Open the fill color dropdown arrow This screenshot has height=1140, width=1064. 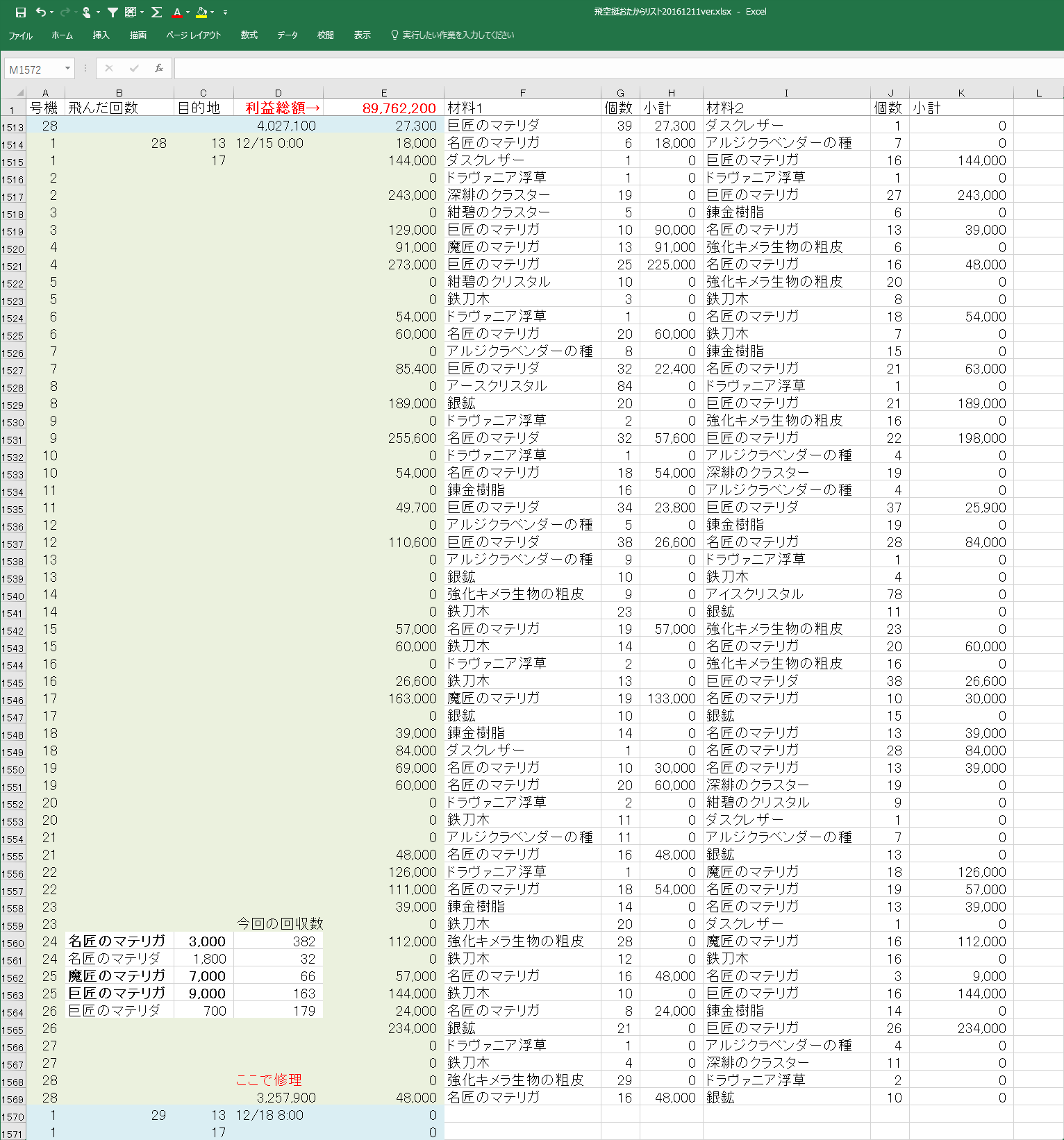pos(213,12)
